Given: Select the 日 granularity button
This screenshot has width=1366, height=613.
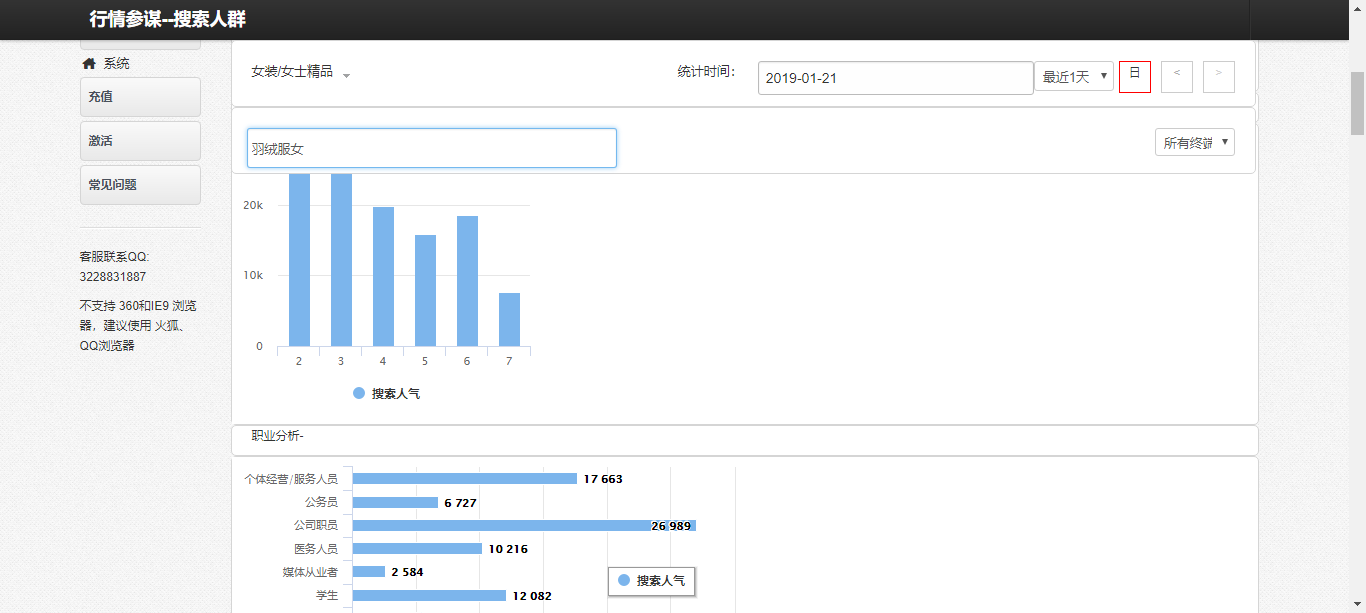Looking at the screenshot, I should point(1134,76).
